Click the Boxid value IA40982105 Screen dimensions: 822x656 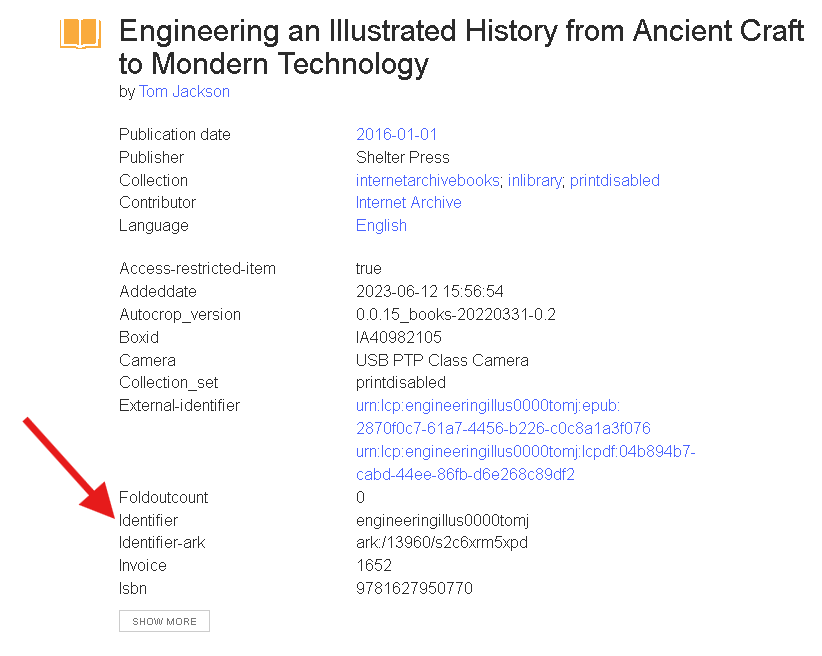pyautogui.click(x=398, y=337)
